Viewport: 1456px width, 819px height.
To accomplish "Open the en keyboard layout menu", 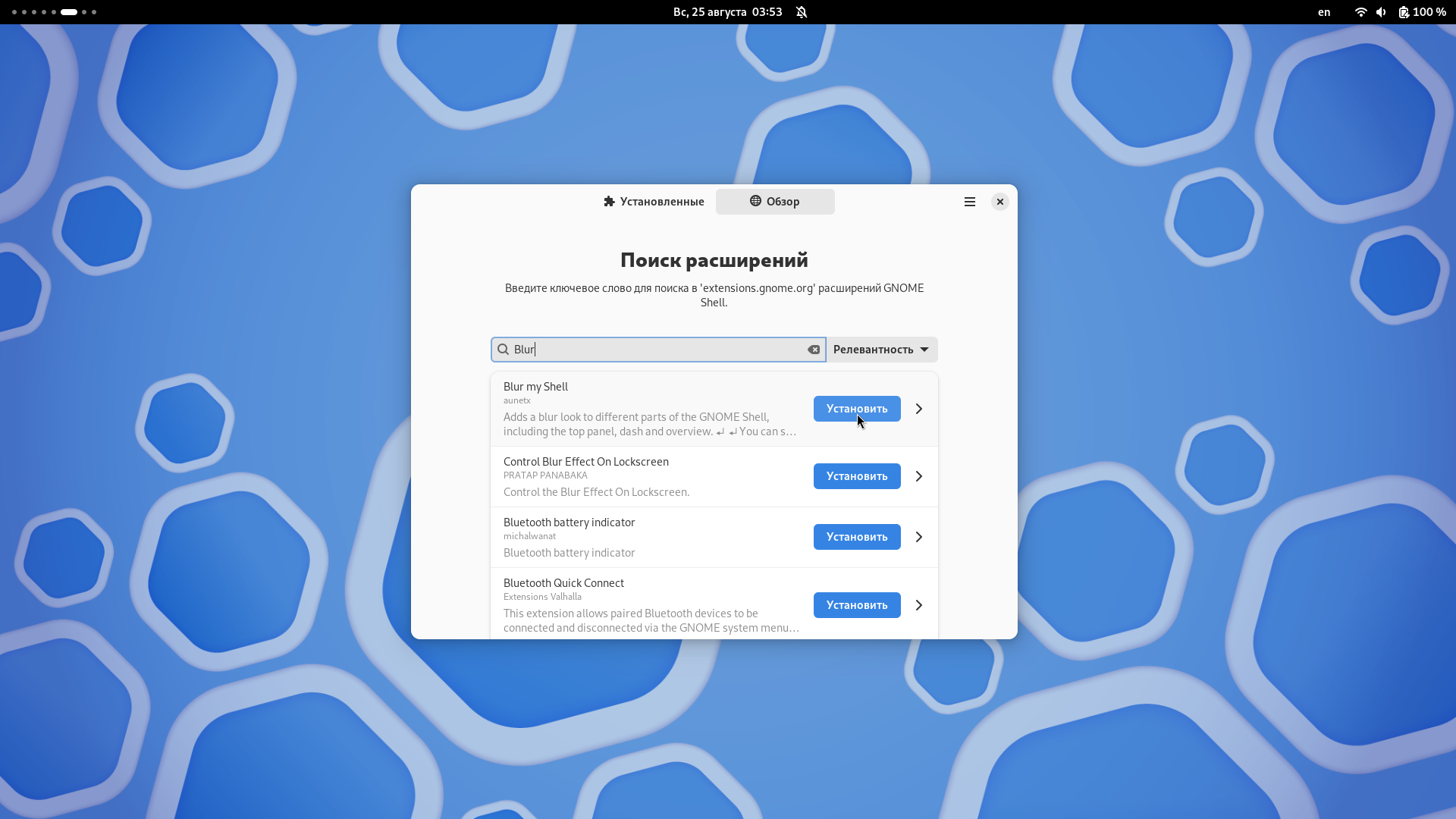I will click(x=1324, y=12).
